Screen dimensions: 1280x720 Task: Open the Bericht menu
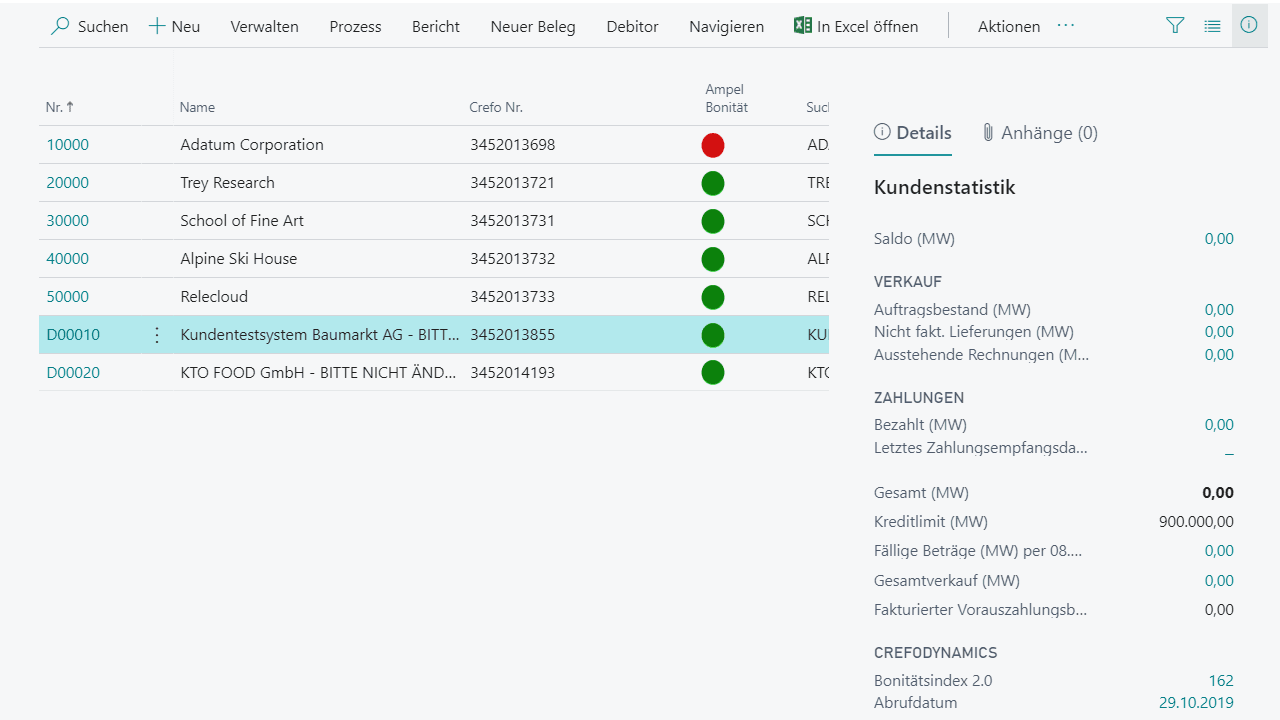[x=436, y=27]
